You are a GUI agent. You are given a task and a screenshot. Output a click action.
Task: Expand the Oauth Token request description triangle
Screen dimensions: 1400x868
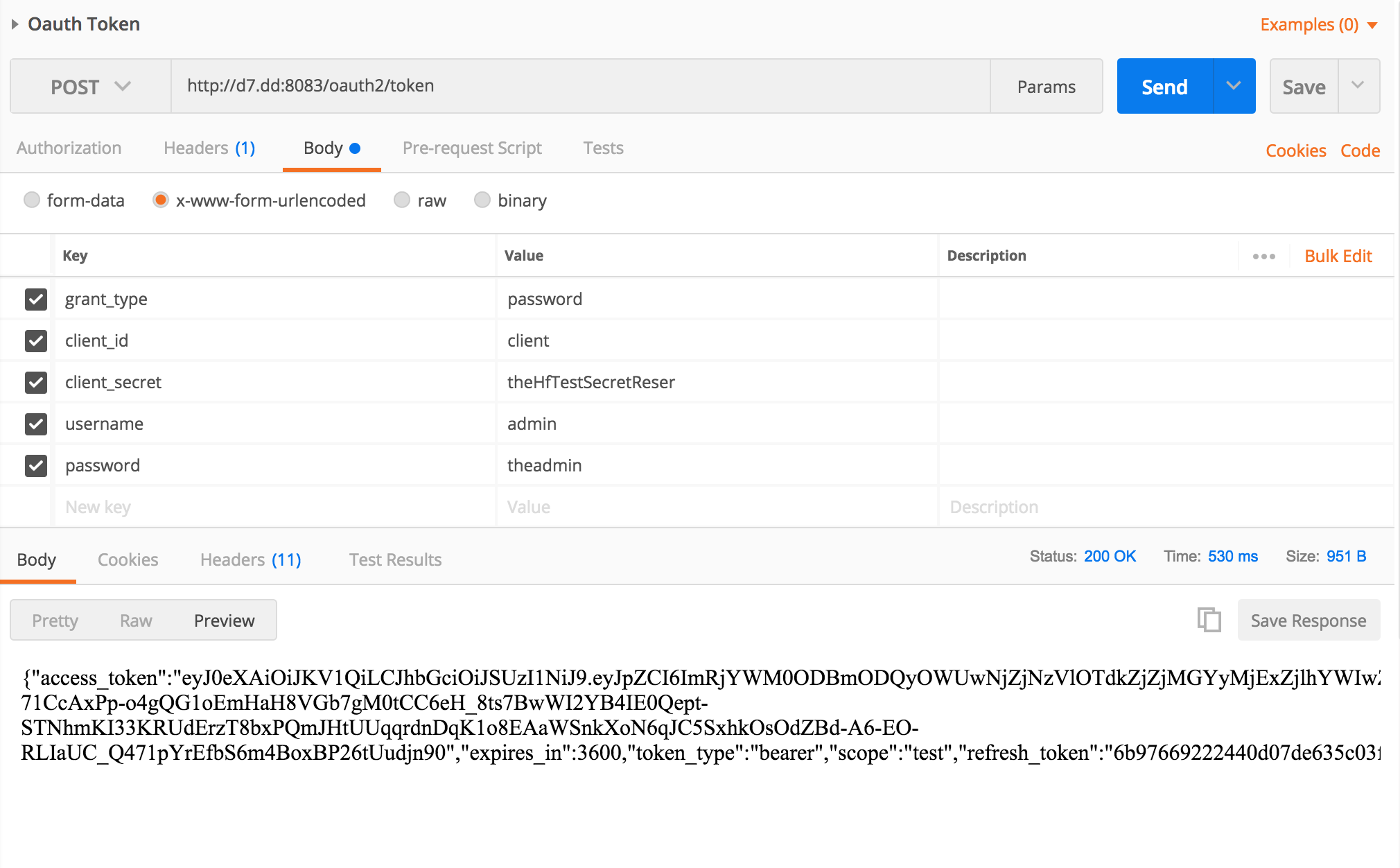coord(15,24)
